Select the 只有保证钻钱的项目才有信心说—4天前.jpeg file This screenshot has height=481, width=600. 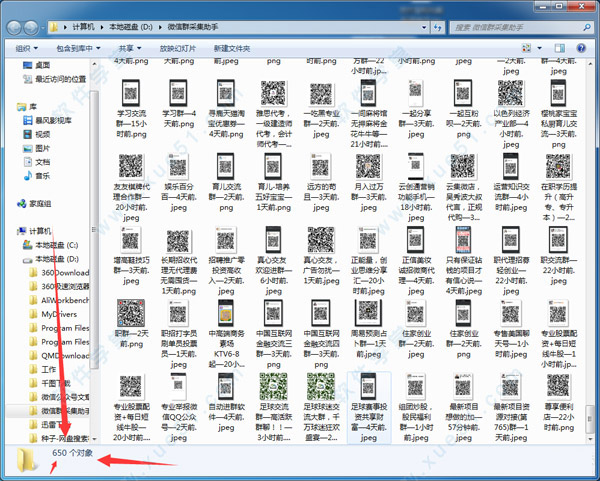tap(463, 261)
